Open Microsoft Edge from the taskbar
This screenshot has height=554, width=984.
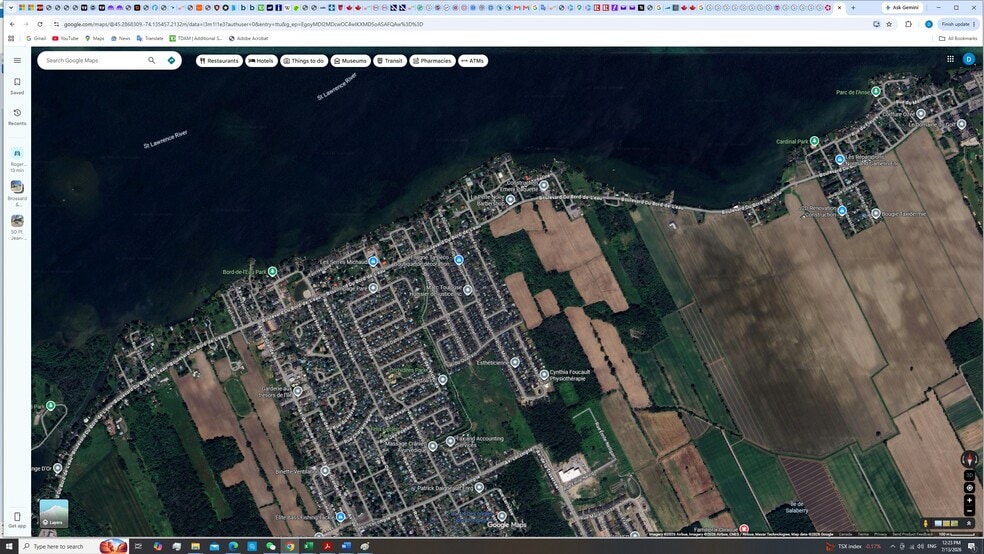[233, 546]
